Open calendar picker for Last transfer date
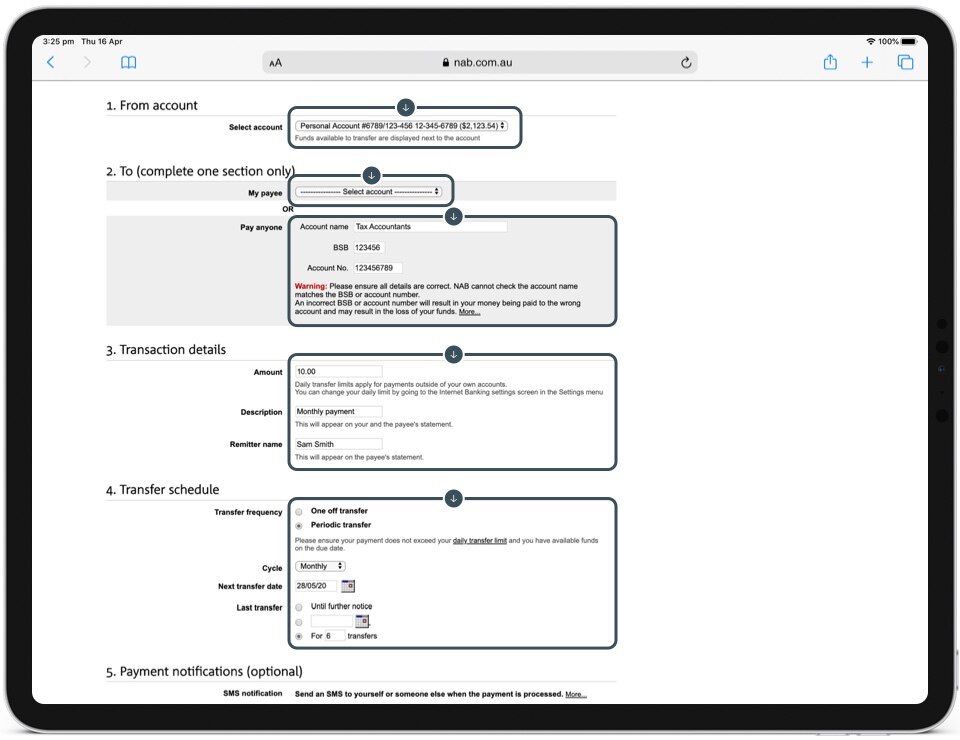The image size is (960, 740). (362, 621)
